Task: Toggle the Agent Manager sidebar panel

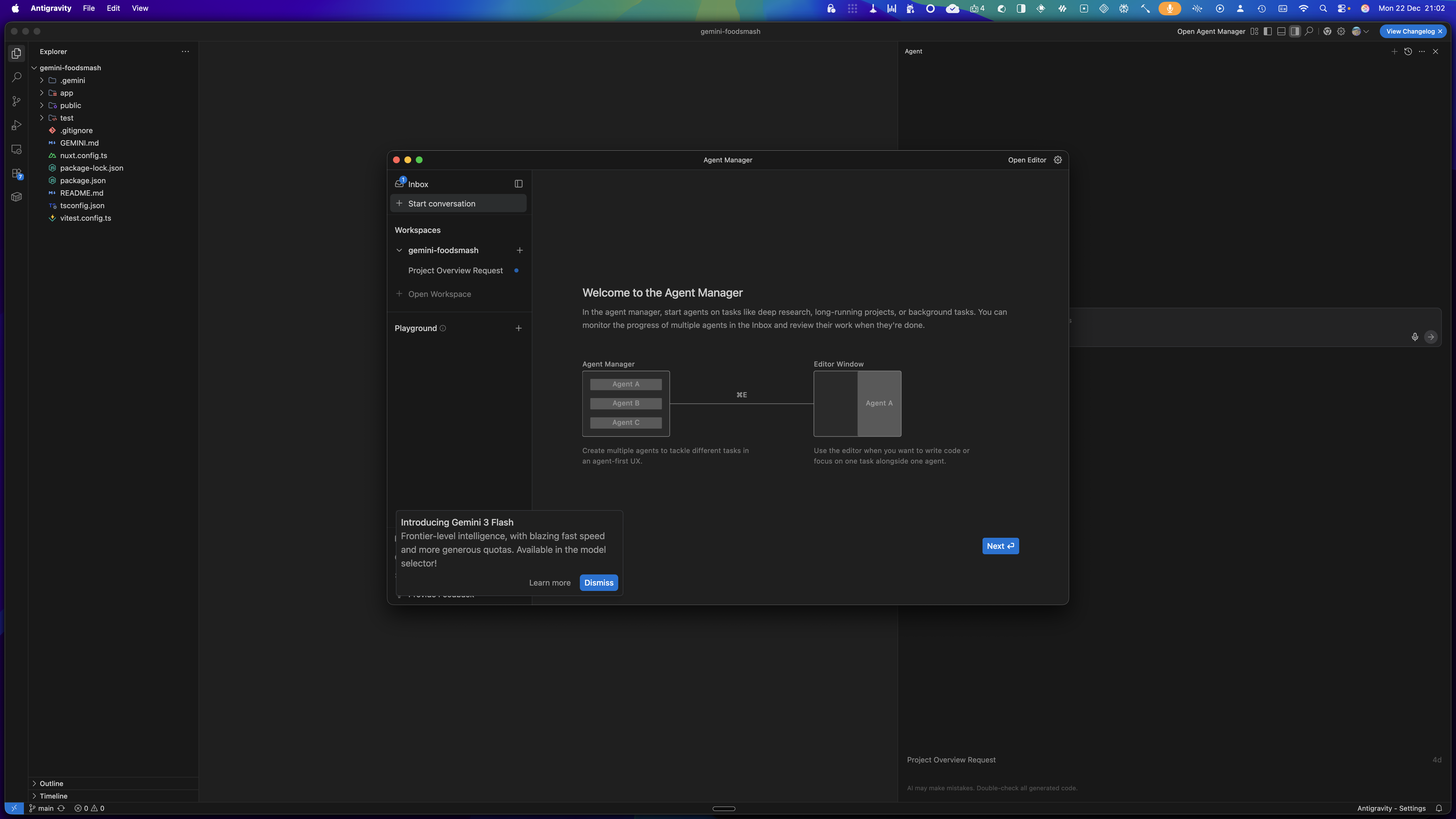Action: coord(518,184)
